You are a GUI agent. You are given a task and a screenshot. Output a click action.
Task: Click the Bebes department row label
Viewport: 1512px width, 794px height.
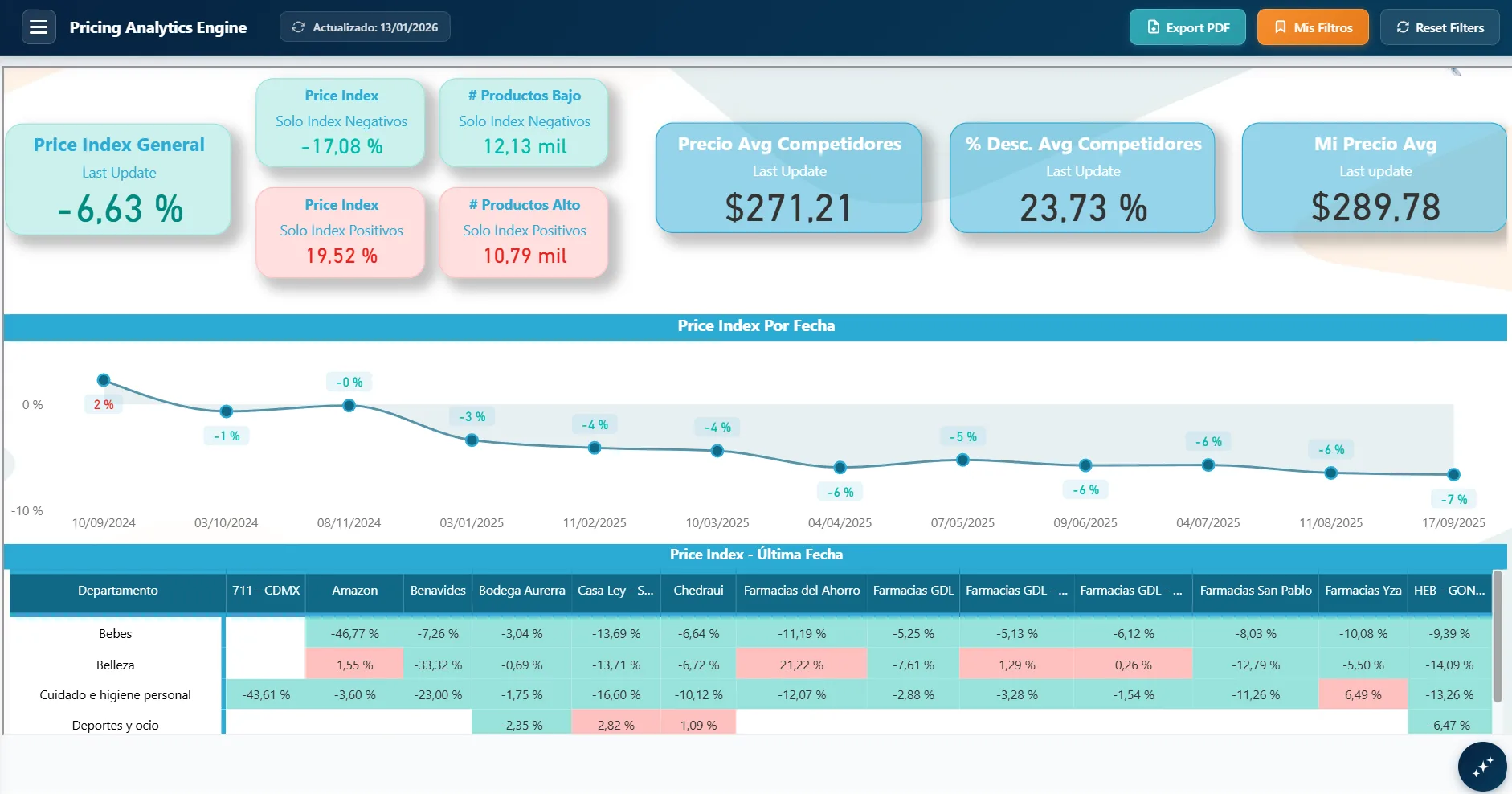click(116, 634)
